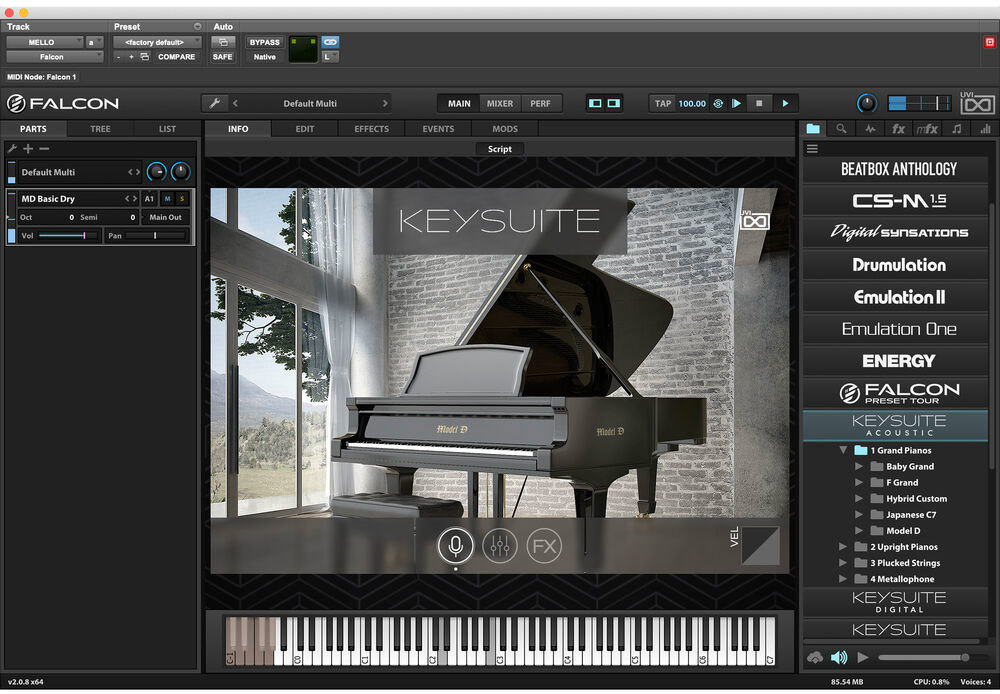
Task: Open the mixer sliders page in KeySuite
Action: click(499, 546)
